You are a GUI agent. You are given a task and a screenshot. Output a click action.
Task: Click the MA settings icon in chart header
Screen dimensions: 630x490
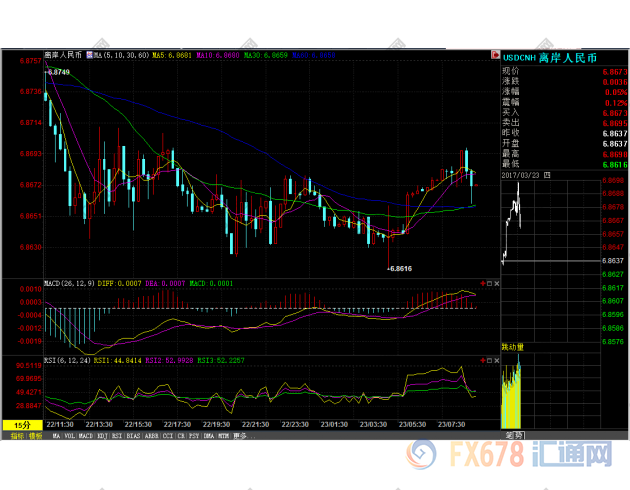click(89, 57)
